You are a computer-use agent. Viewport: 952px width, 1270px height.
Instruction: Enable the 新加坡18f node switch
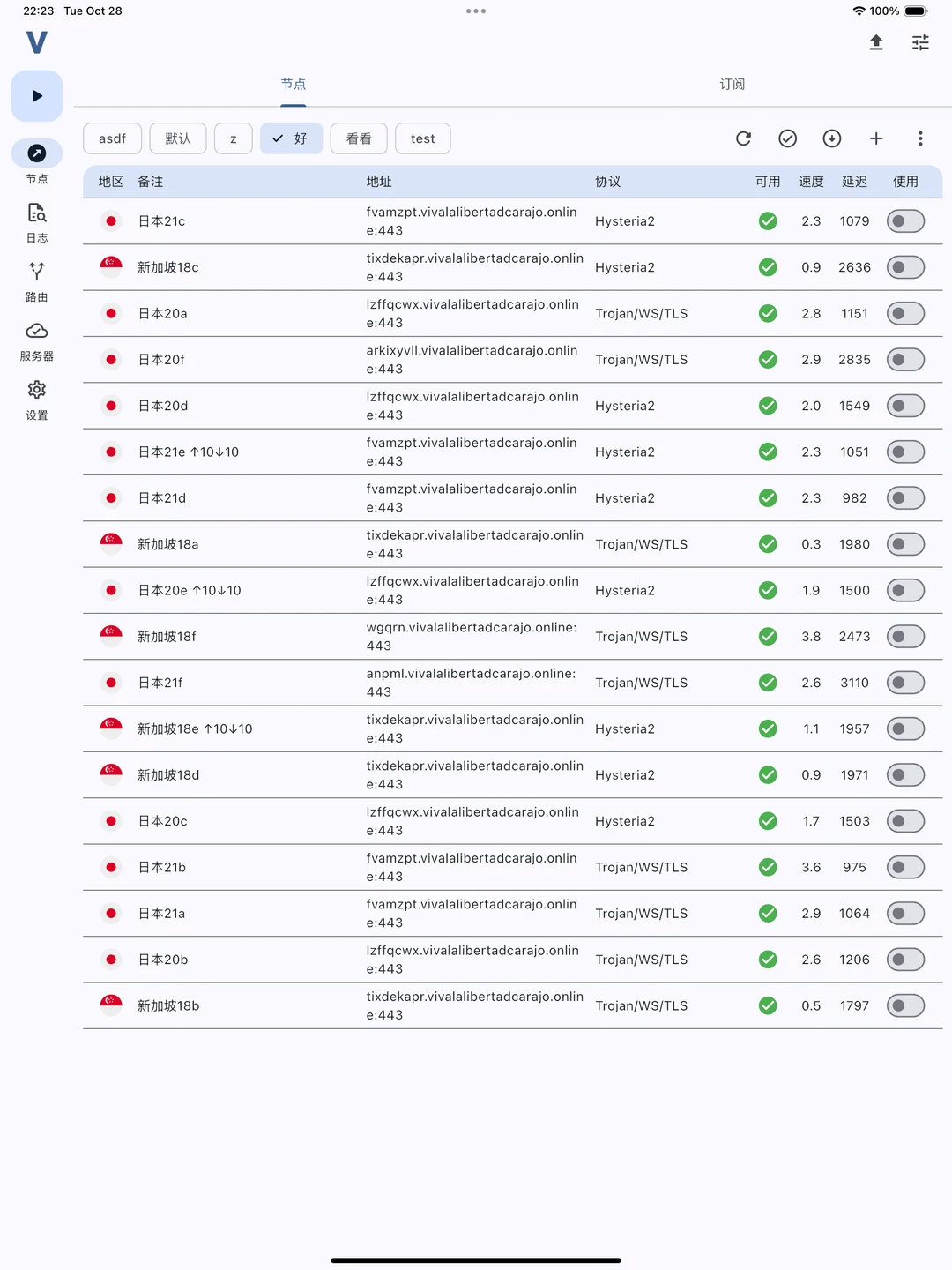[x=905, y=636]
